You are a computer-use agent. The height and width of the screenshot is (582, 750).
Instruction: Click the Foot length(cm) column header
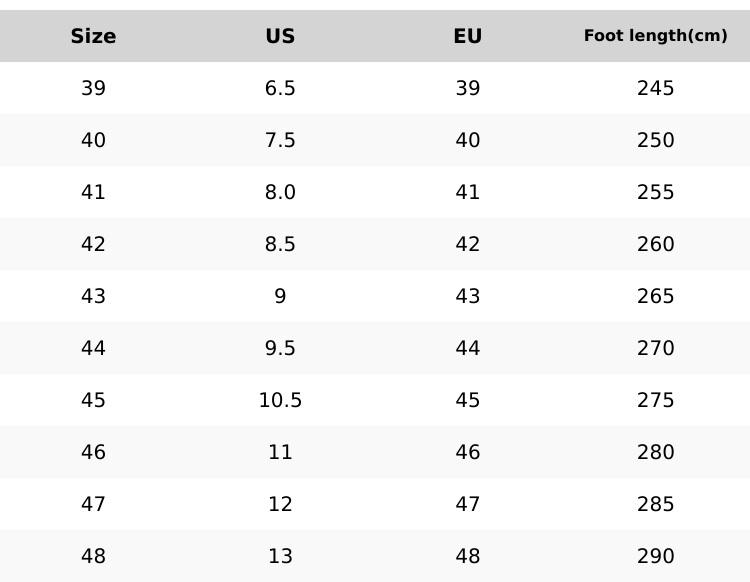655,36
